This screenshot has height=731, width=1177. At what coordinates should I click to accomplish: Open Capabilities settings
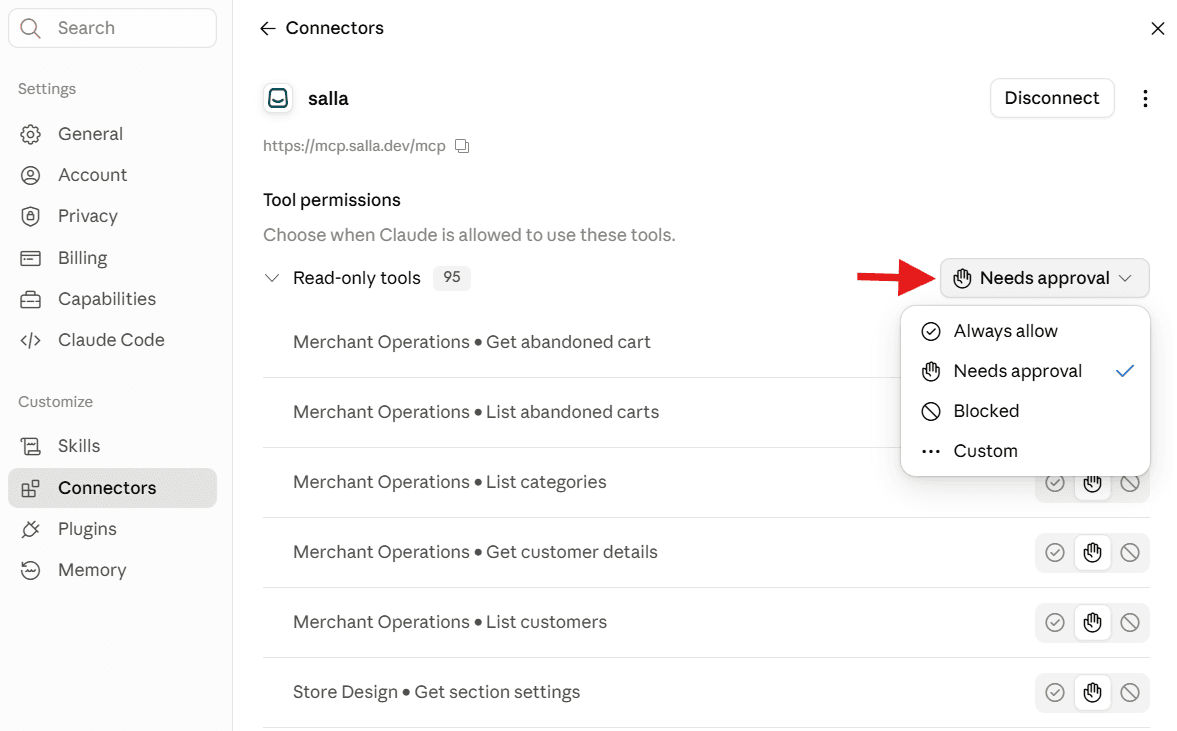coord(112,299)
